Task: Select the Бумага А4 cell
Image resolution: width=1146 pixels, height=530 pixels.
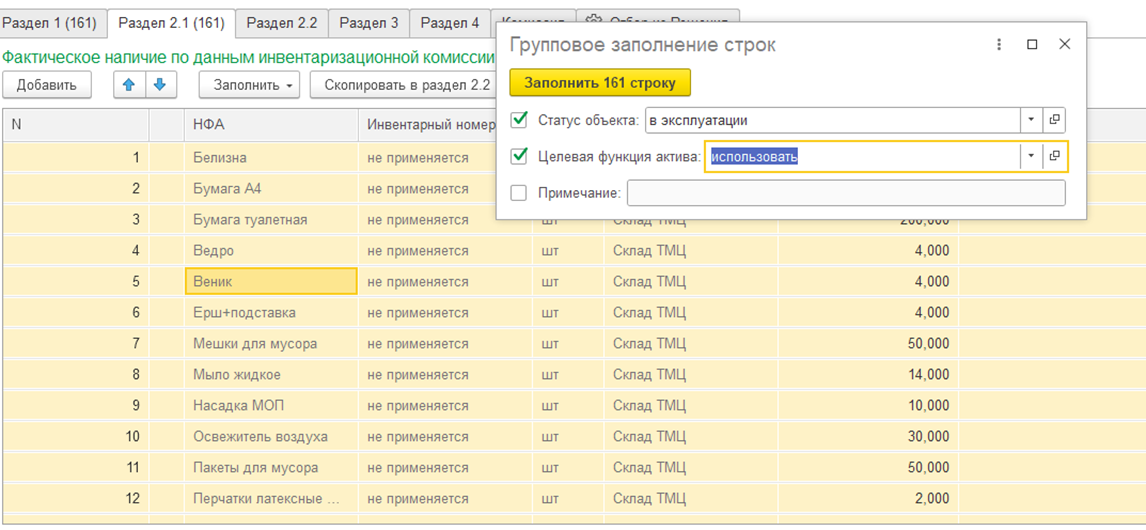Action: pyautogui.click(x=271, y=189)
